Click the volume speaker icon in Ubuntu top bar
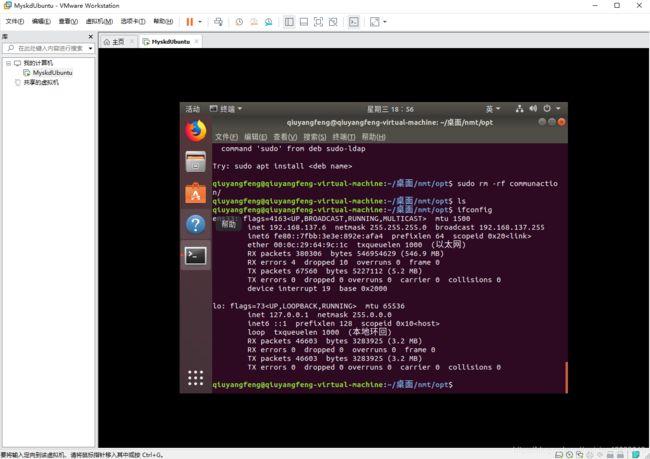Screen dimensions: 650x459 pyautogui.click(x=533, y=109)
